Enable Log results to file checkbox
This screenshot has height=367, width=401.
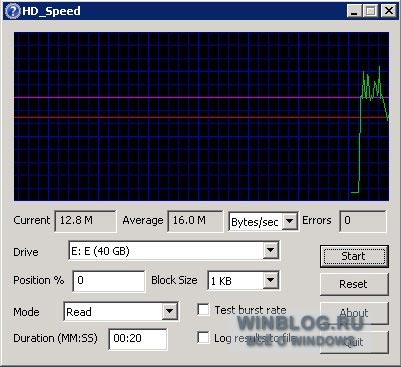pyautogui.click(x=203, y=337)
